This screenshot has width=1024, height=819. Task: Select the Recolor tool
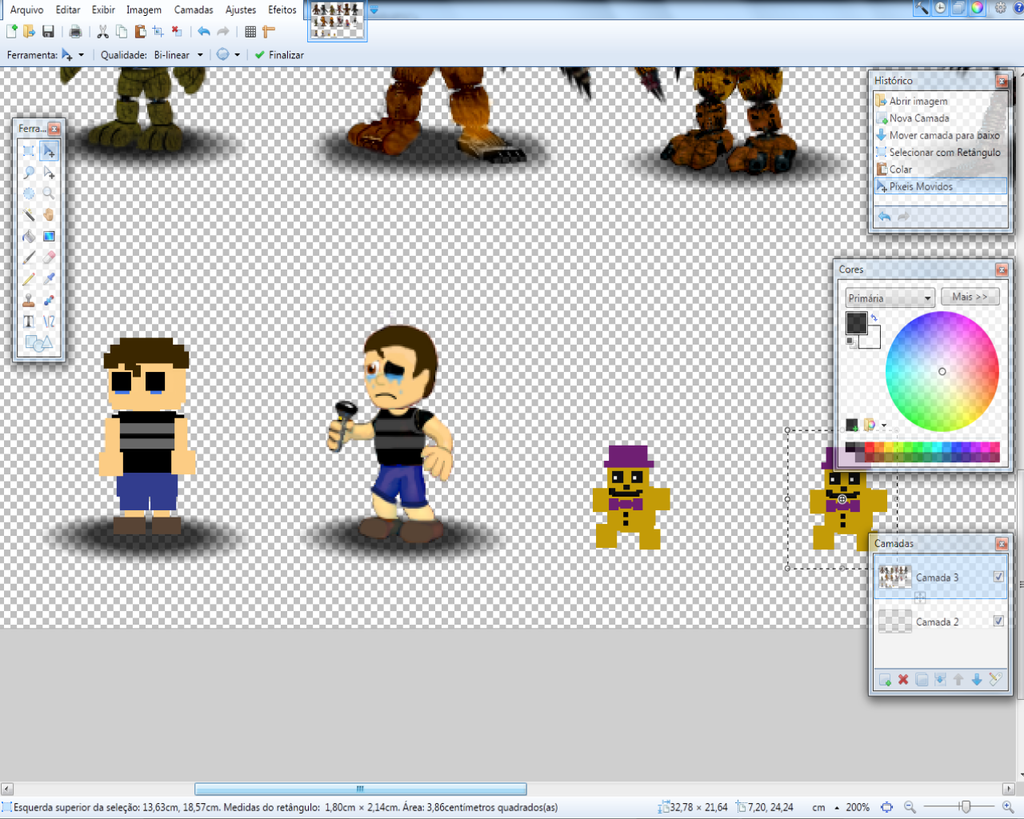point(49,300)
